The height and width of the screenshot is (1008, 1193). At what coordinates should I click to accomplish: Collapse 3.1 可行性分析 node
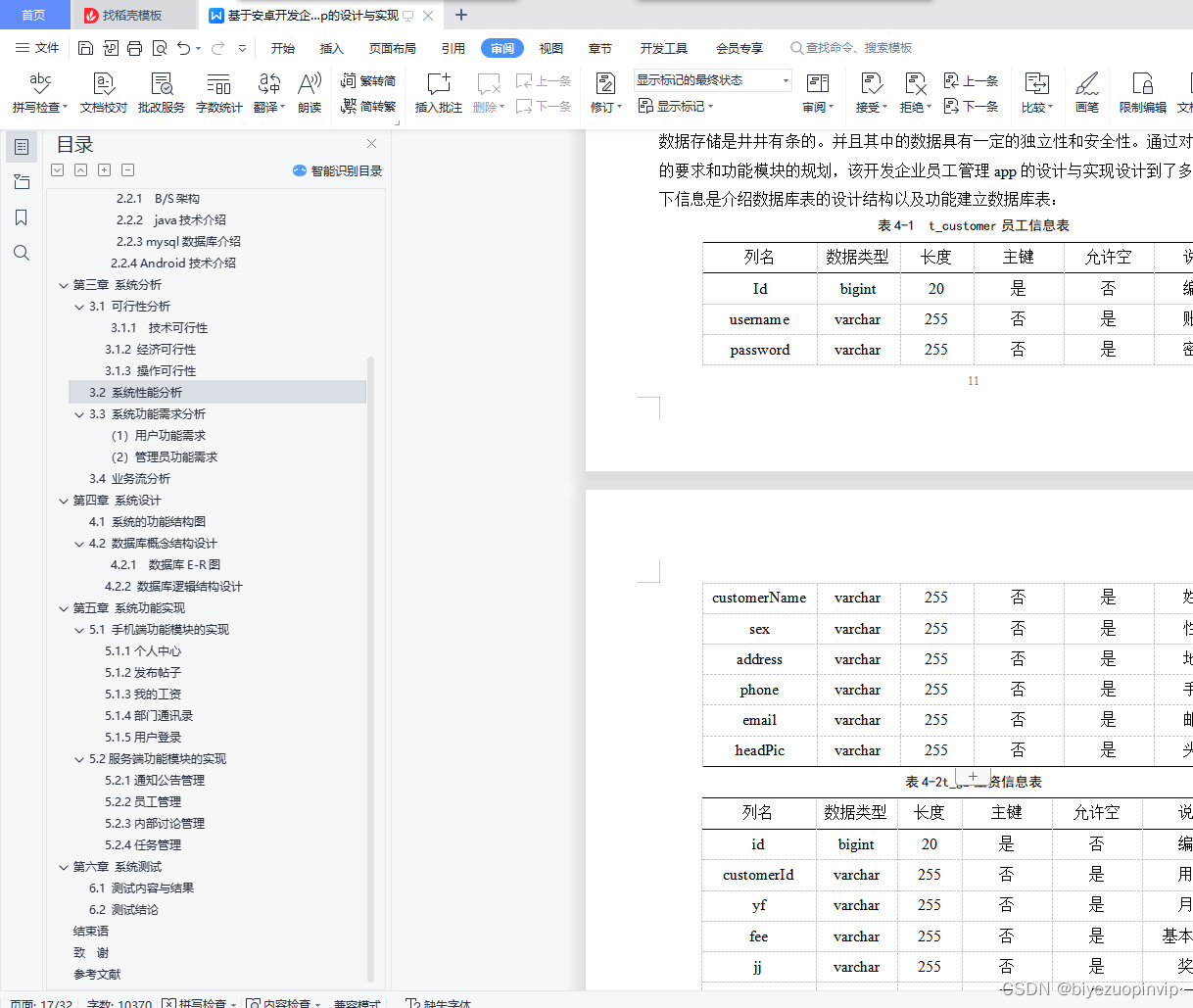click(x=79, y=307)
